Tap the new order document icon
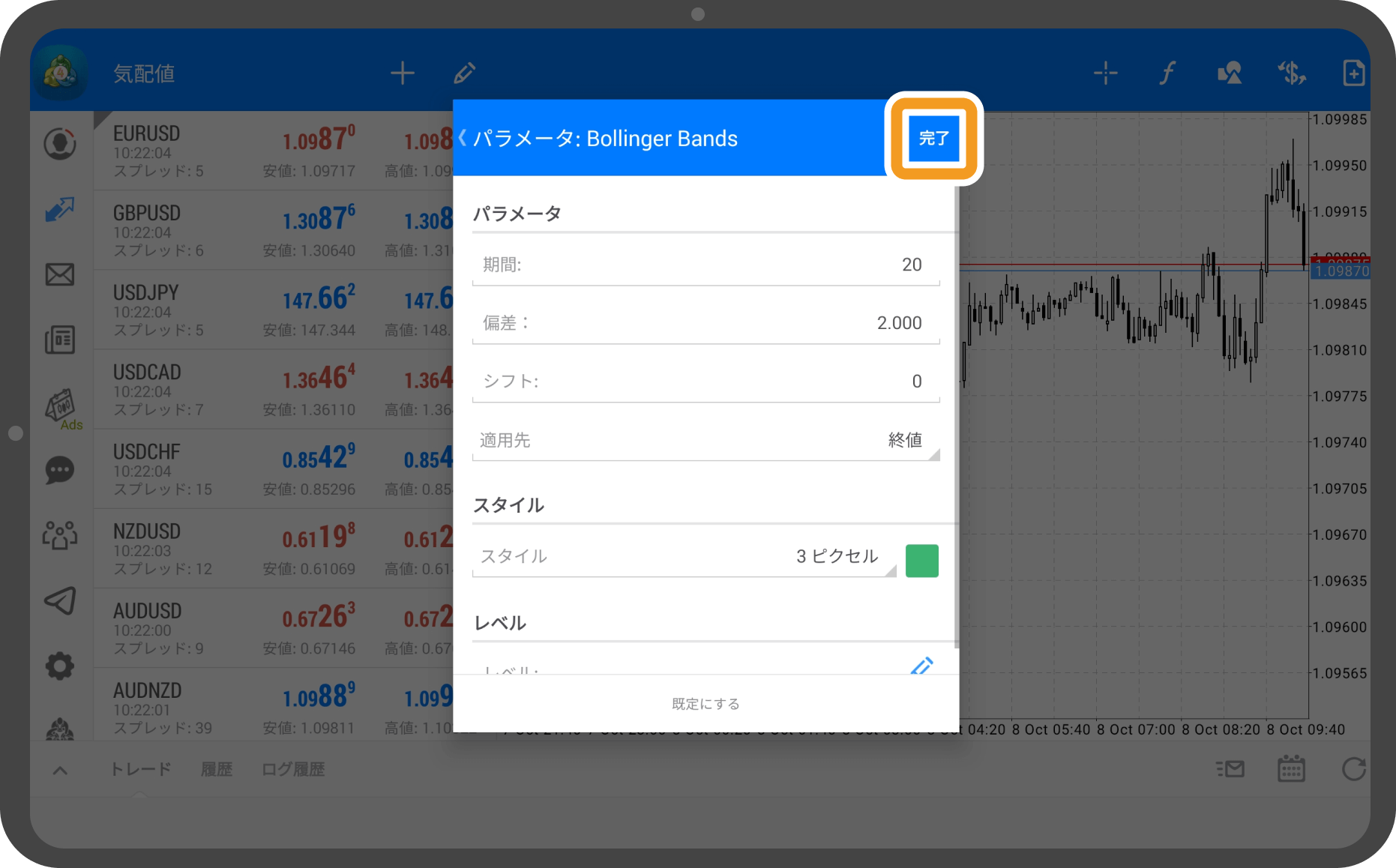The image size is (1396, 868). pos(1353,73)
